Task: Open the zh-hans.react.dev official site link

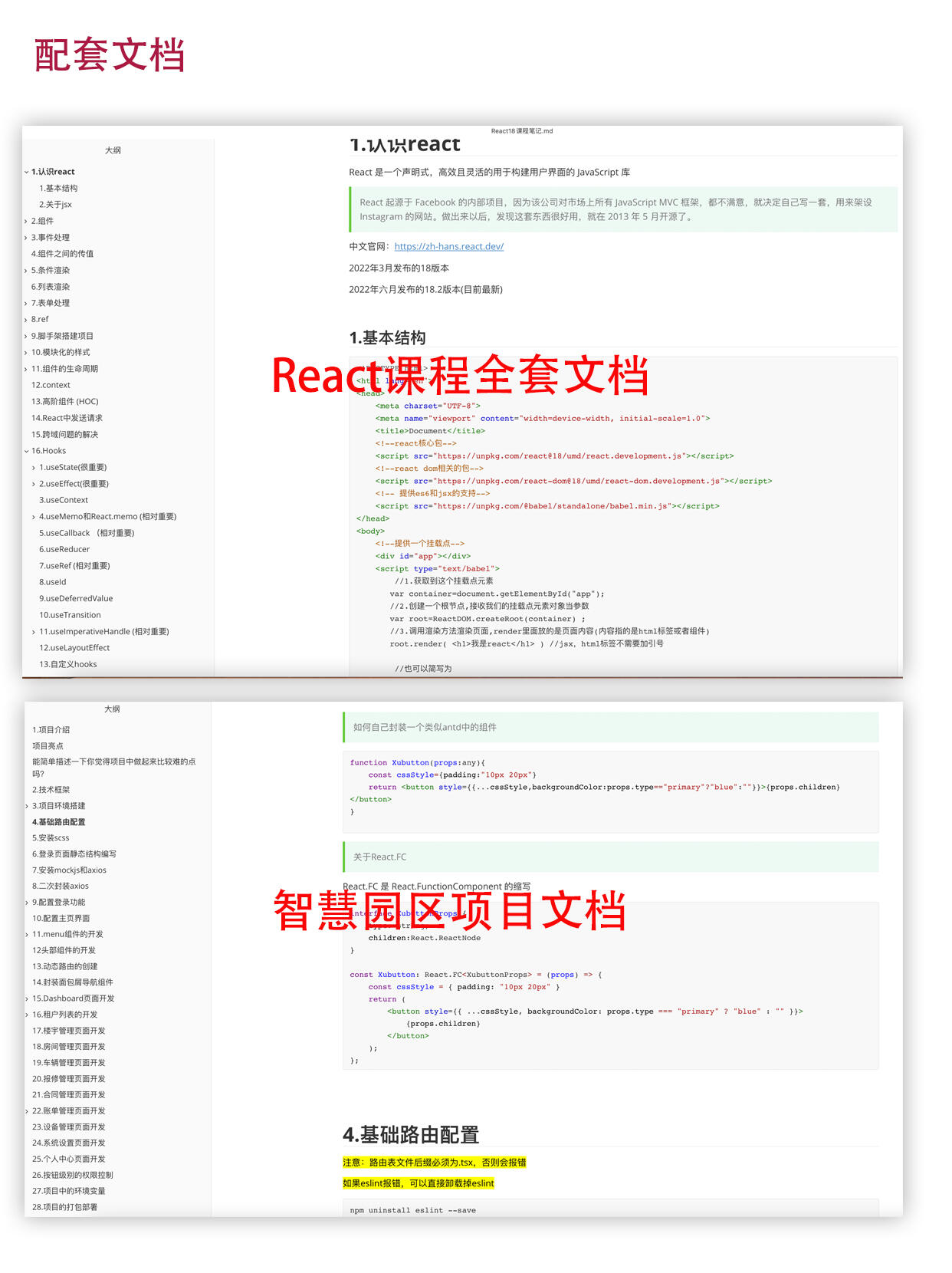Action: 448,246
